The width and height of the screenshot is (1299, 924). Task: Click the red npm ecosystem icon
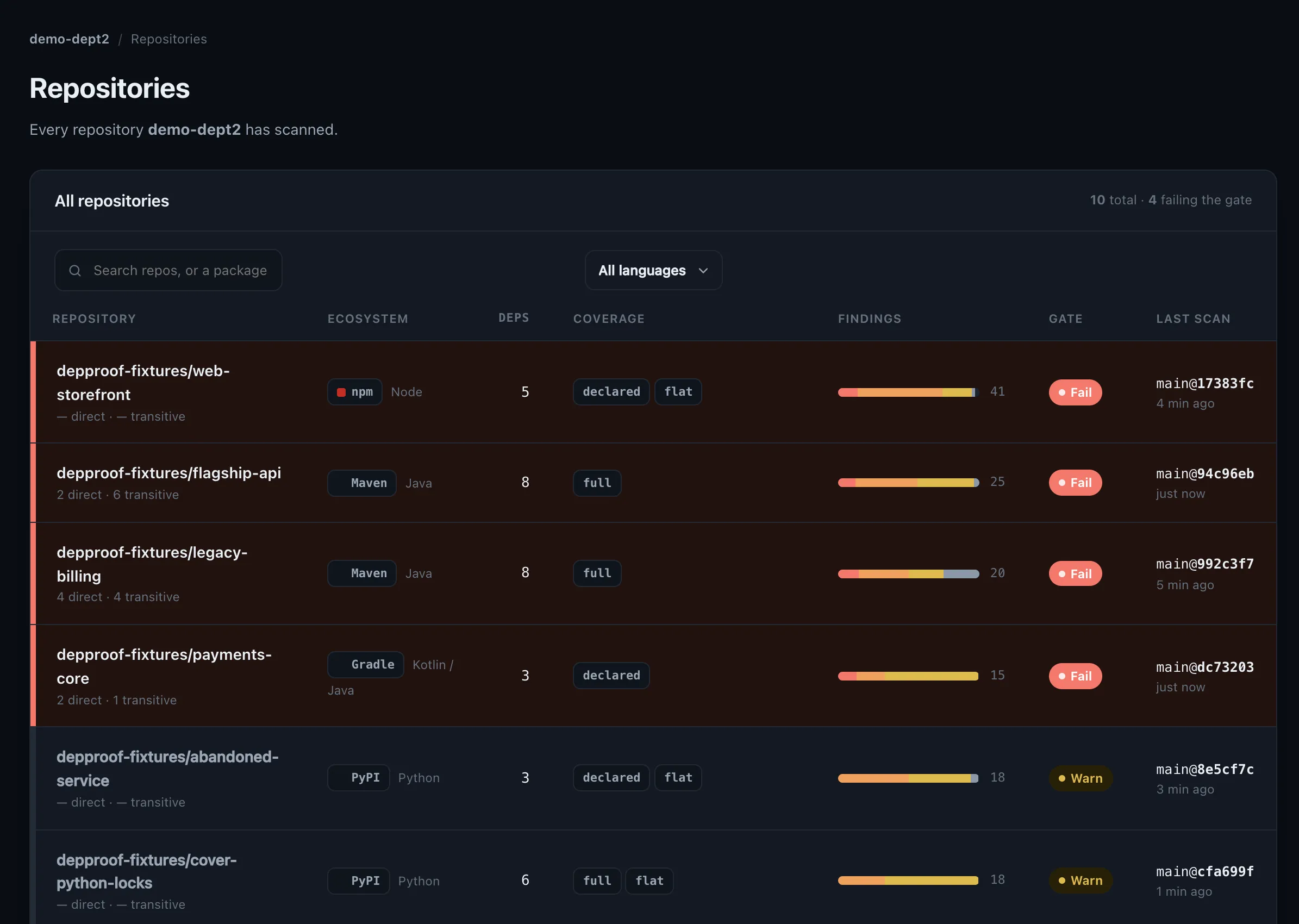click(341, 392)
